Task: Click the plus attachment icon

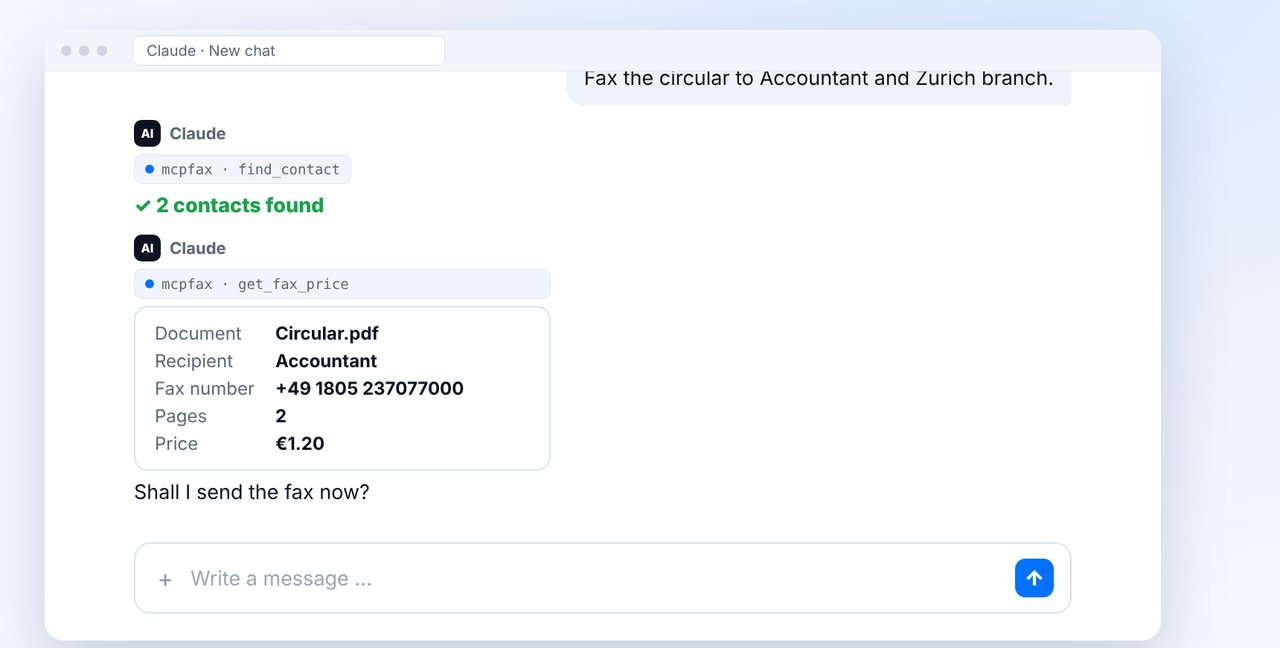Action: tap(165, 579)
